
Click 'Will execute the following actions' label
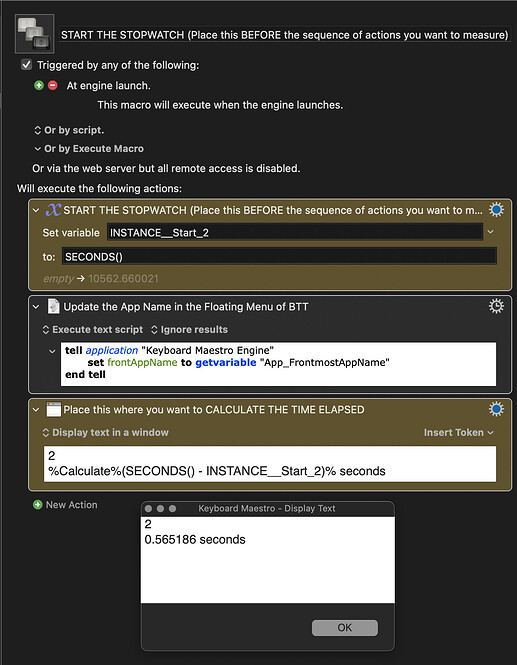point(99,188)
